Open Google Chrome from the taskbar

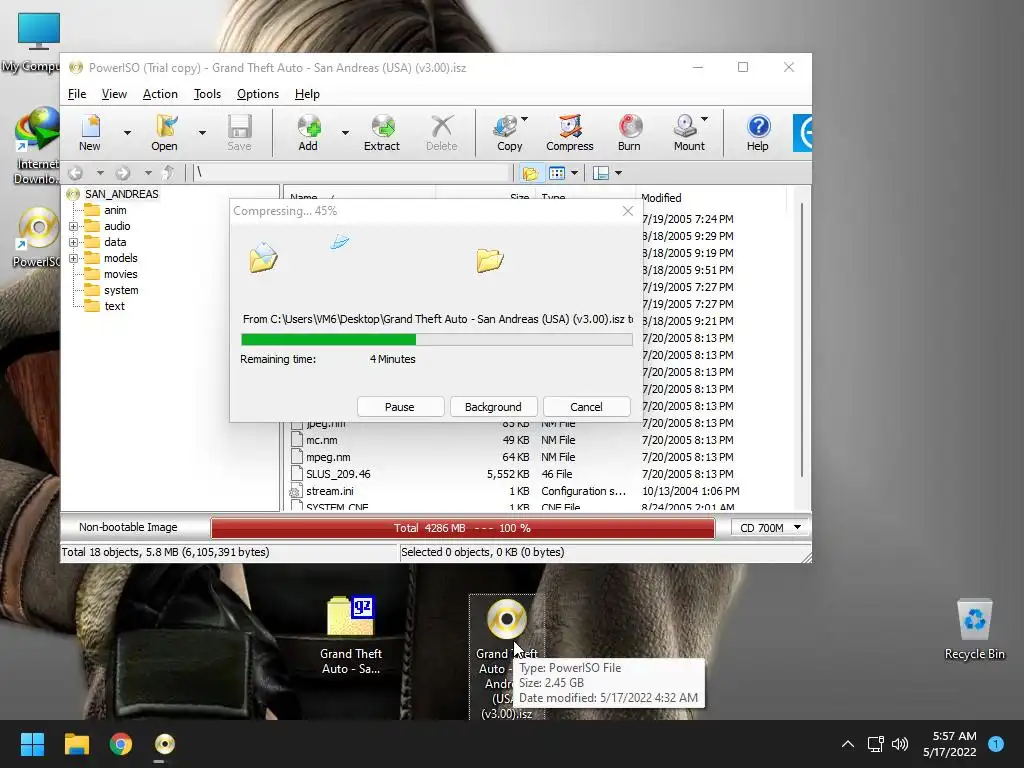click(x=121, y=744)
